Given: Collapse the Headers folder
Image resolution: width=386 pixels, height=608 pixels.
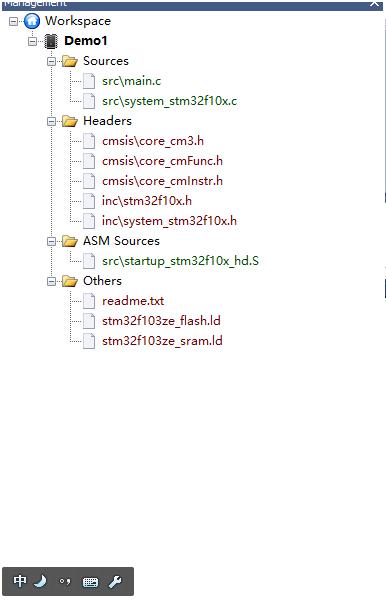Looking at the screenshot, I should 51,121.
